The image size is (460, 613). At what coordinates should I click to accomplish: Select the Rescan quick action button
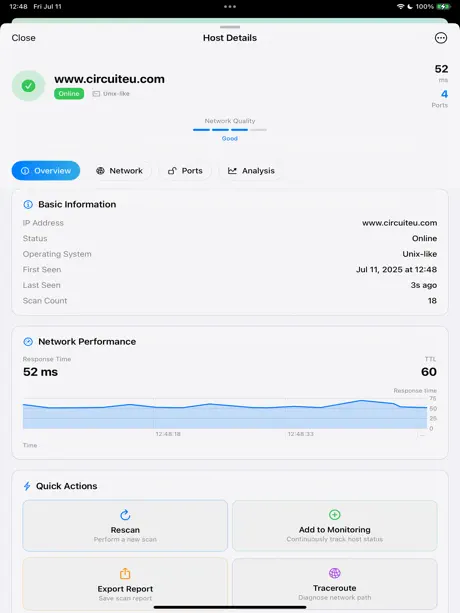pos(125,525)
